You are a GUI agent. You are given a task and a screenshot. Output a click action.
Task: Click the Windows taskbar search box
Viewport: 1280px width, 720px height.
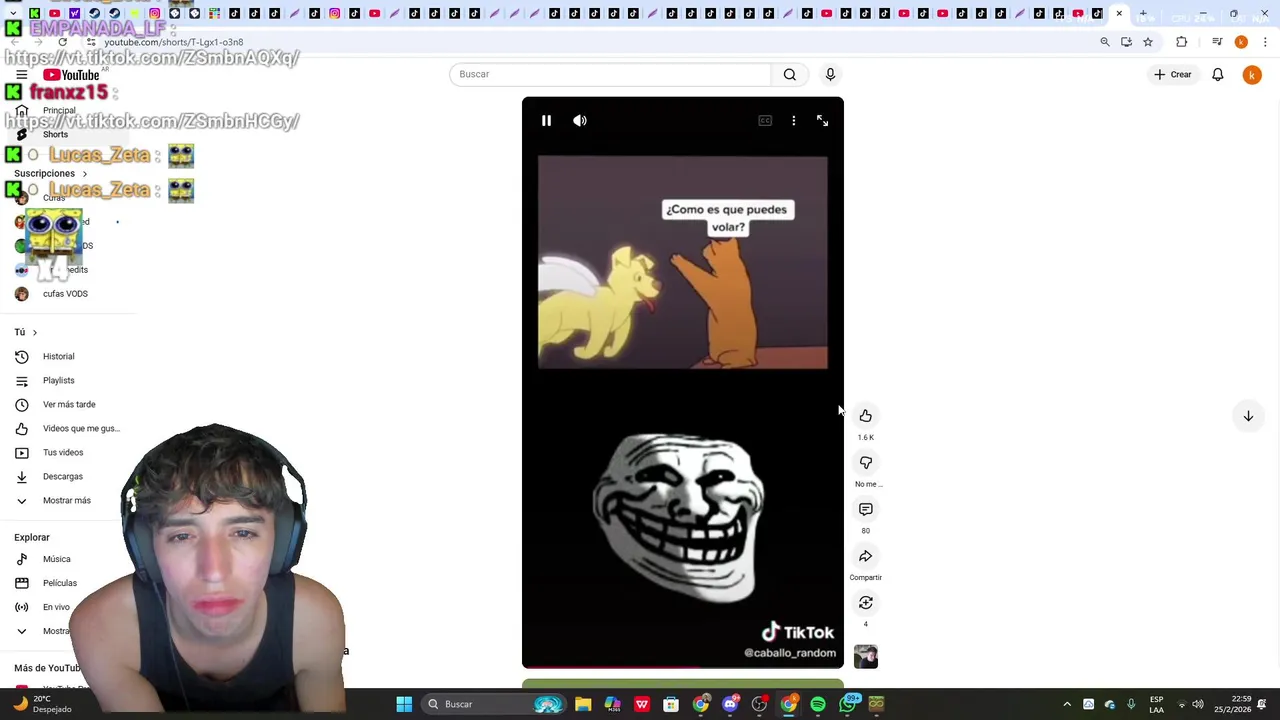click(494, 704)
